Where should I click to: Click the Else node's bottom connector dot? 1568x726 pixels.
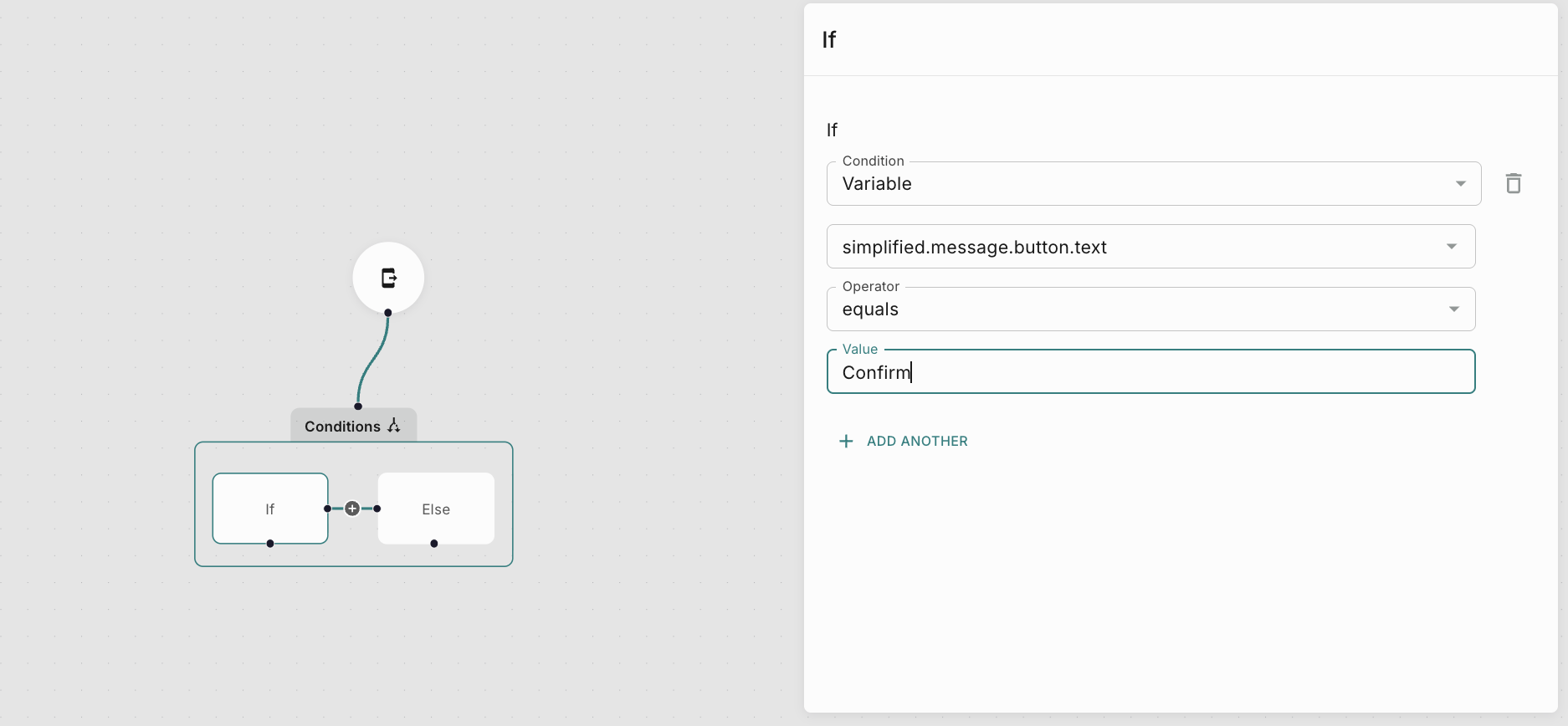(434, 544)
